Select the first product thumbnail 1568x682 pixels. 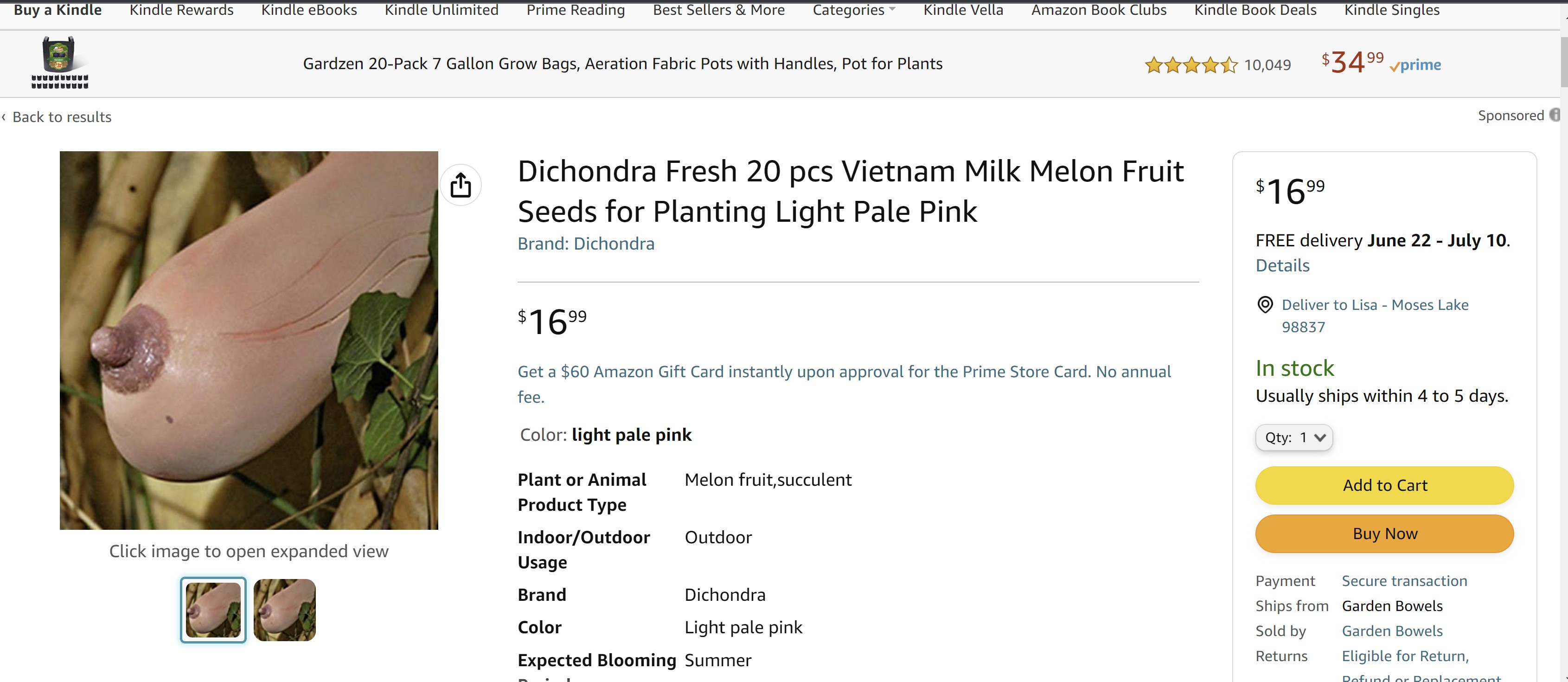pyautogui.click(x=213, y=610)
